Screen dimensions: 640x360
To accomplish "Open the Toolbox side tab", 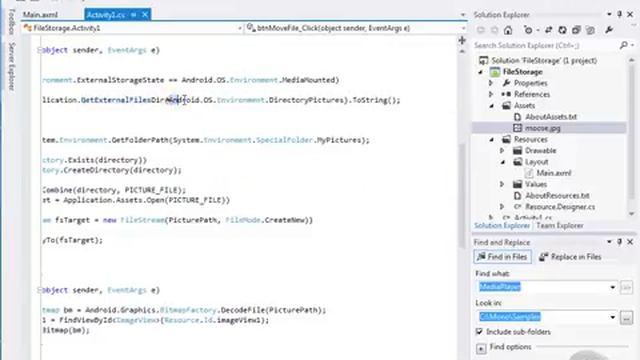I will point(11,22).
